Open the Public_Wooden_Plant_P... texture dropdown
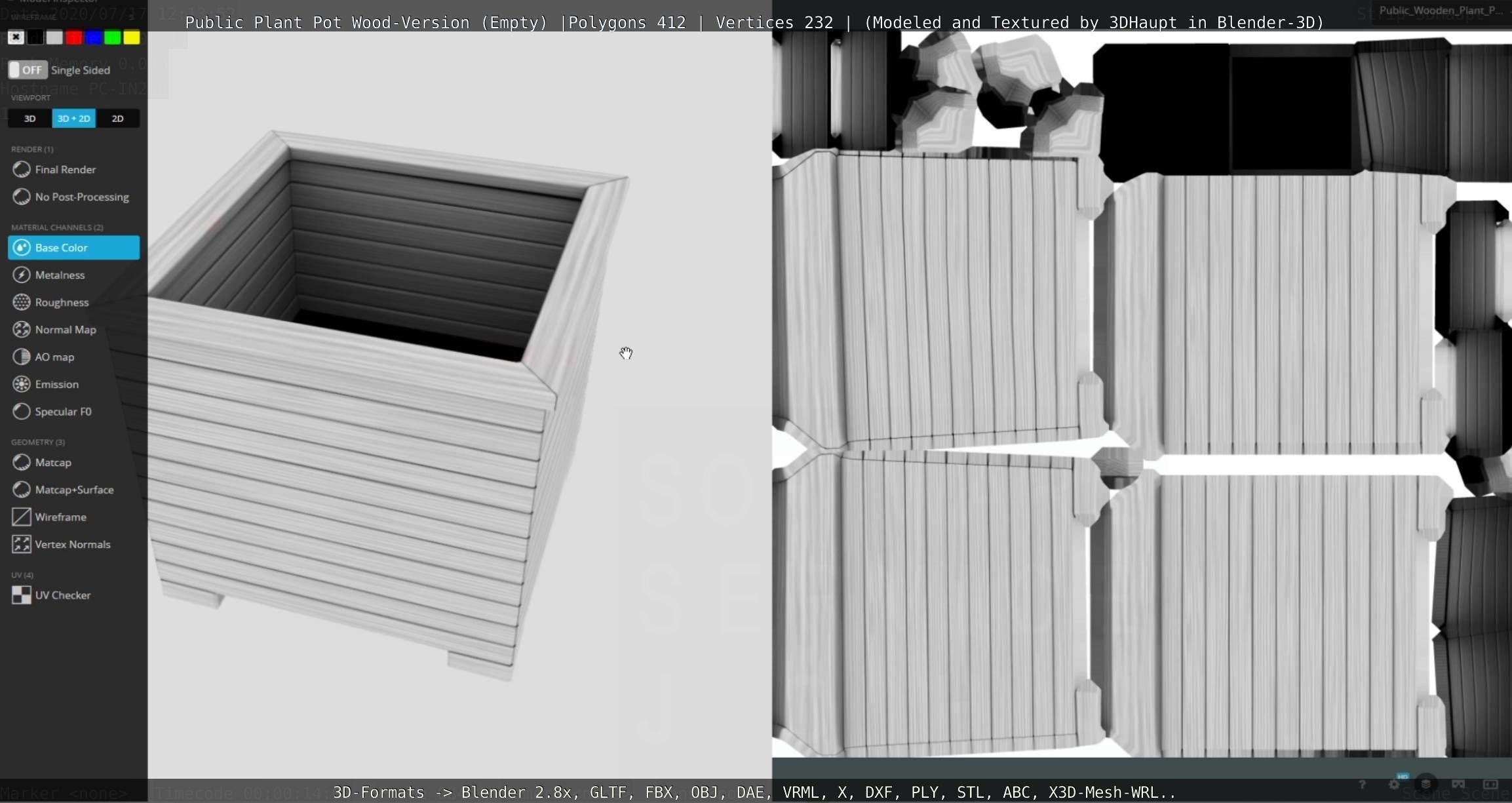The height and width of the screenshot is (803, 1512). [x=1441, y=10]
